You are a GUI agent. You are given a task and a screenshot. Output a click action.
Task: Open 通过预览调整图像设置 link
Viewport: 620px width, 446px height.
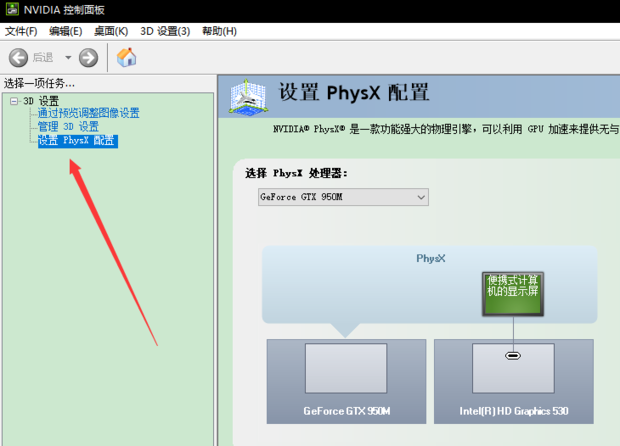89,113
